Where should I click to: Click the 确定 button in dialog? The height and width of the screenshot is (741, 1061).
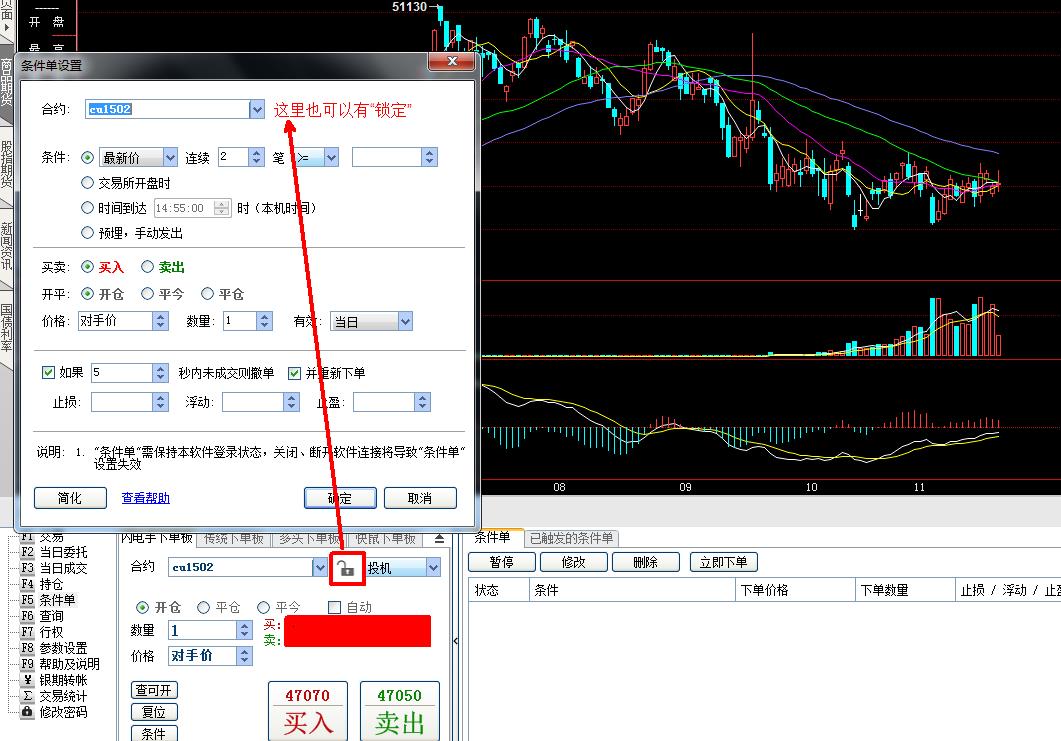(x=340, y=498)
